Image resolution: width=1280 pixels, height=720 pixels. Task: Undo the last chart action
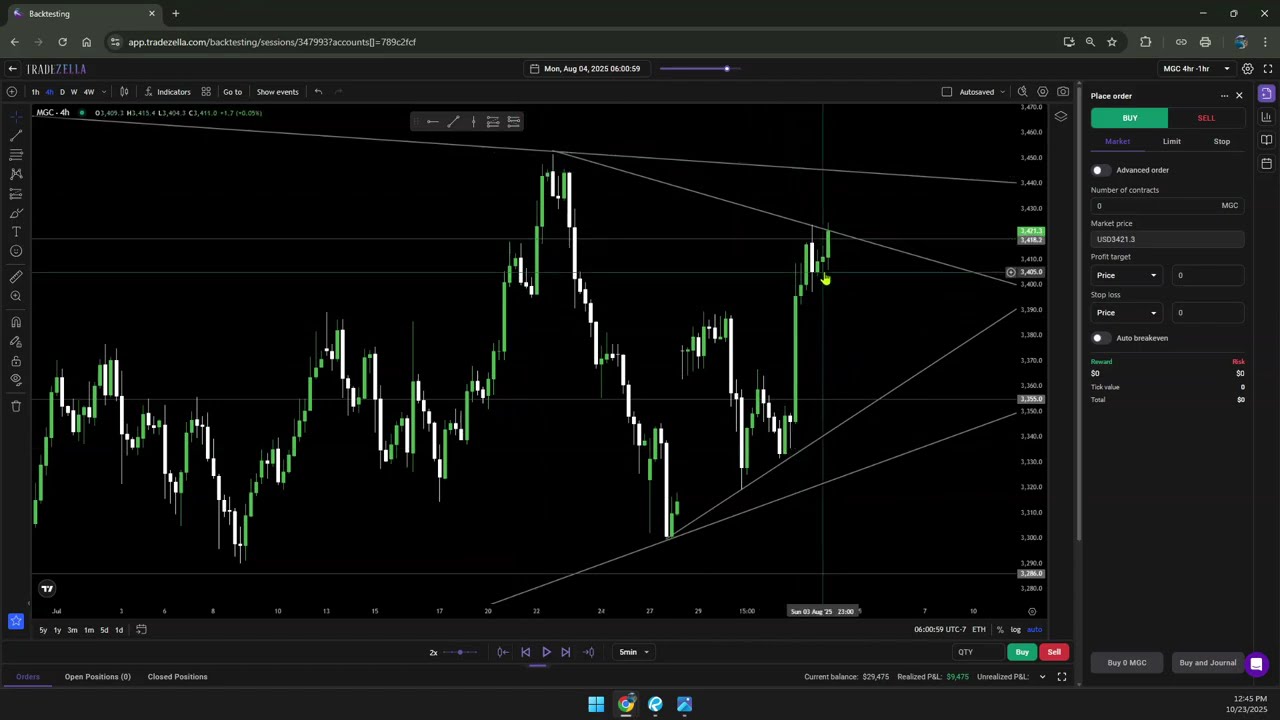pos(318,92)
